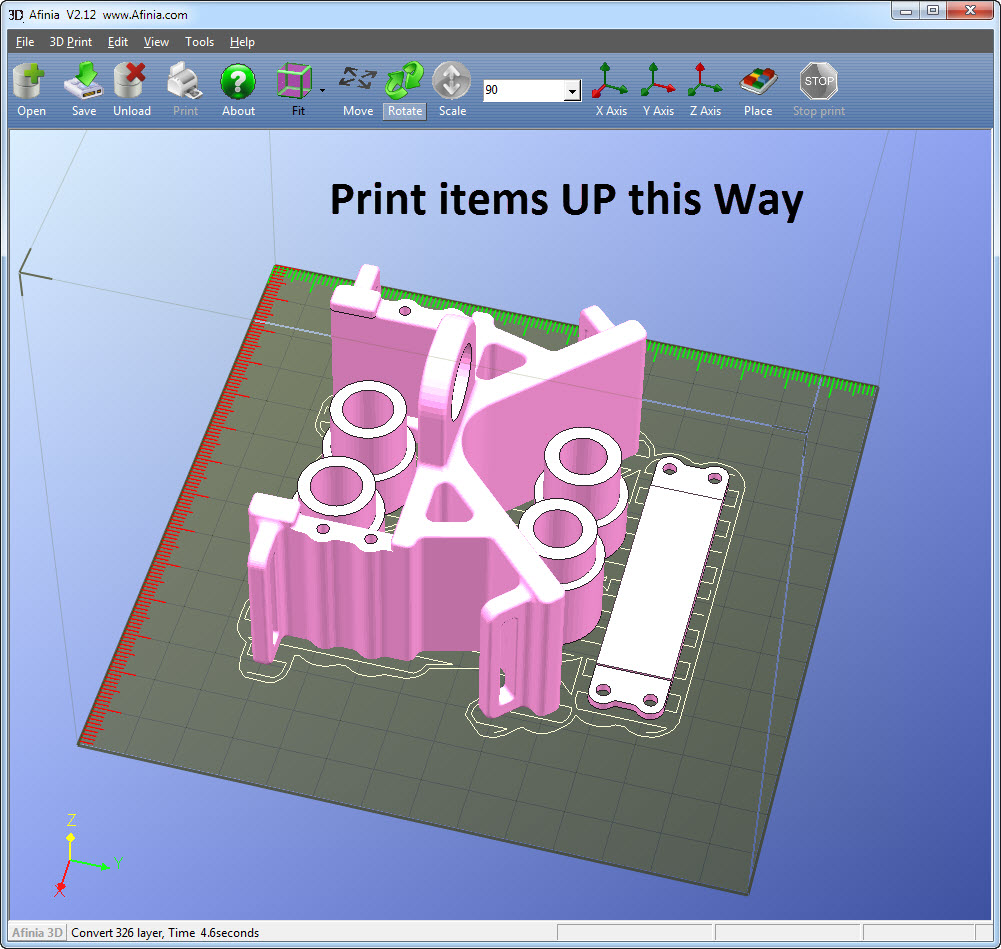Auto Place the models on the platform
This screenshot has width=1001, height=949.
pyautogui.click(x=758, y=89)
